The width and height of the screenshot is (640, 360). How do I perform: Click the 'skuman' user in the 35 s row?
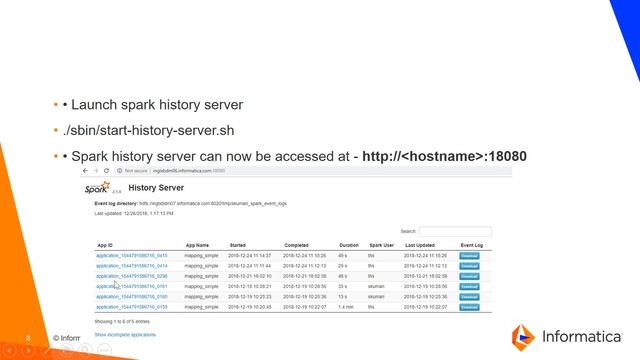376,287
